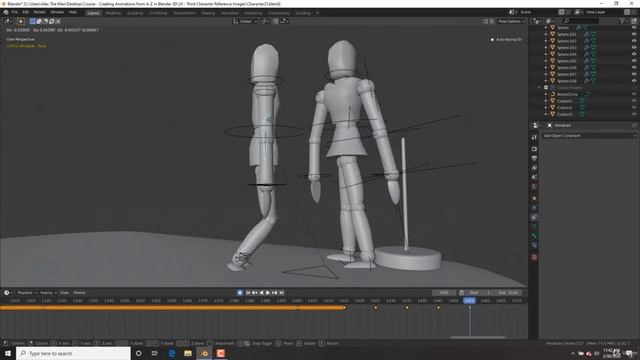The image size is (640, 360).
Task: Toggle visibility of Sphere.008 in outliner
Action: [x=634, y=81]
